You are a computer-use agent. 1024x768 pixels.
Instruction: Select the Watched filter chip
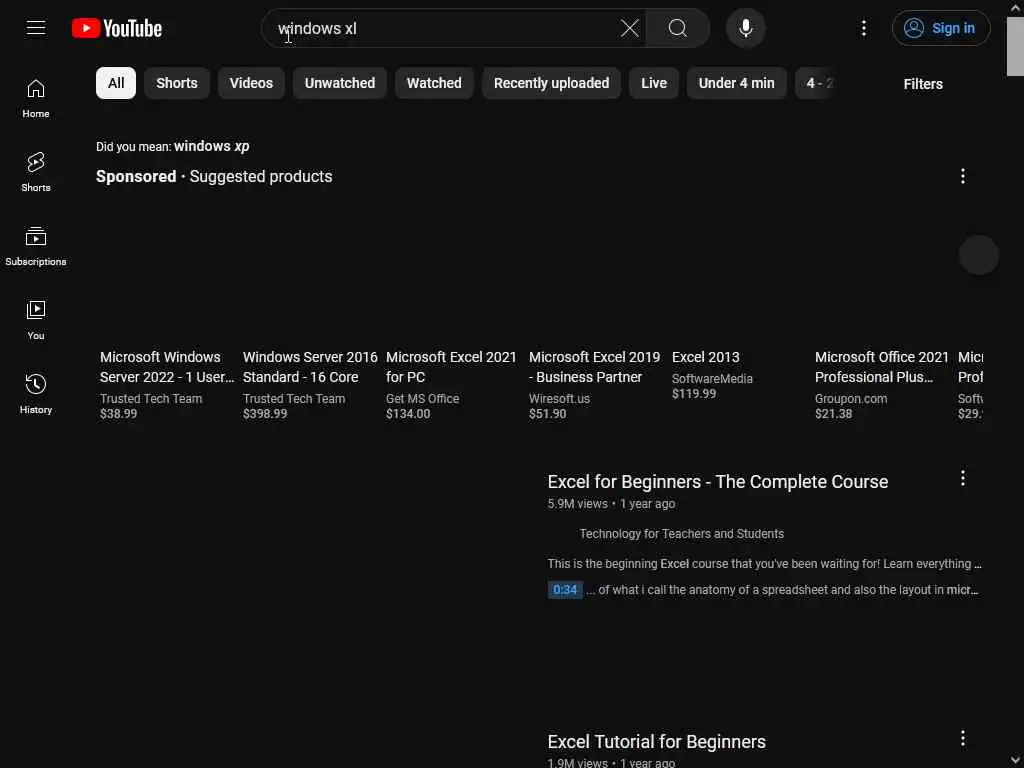click(434, 83)
